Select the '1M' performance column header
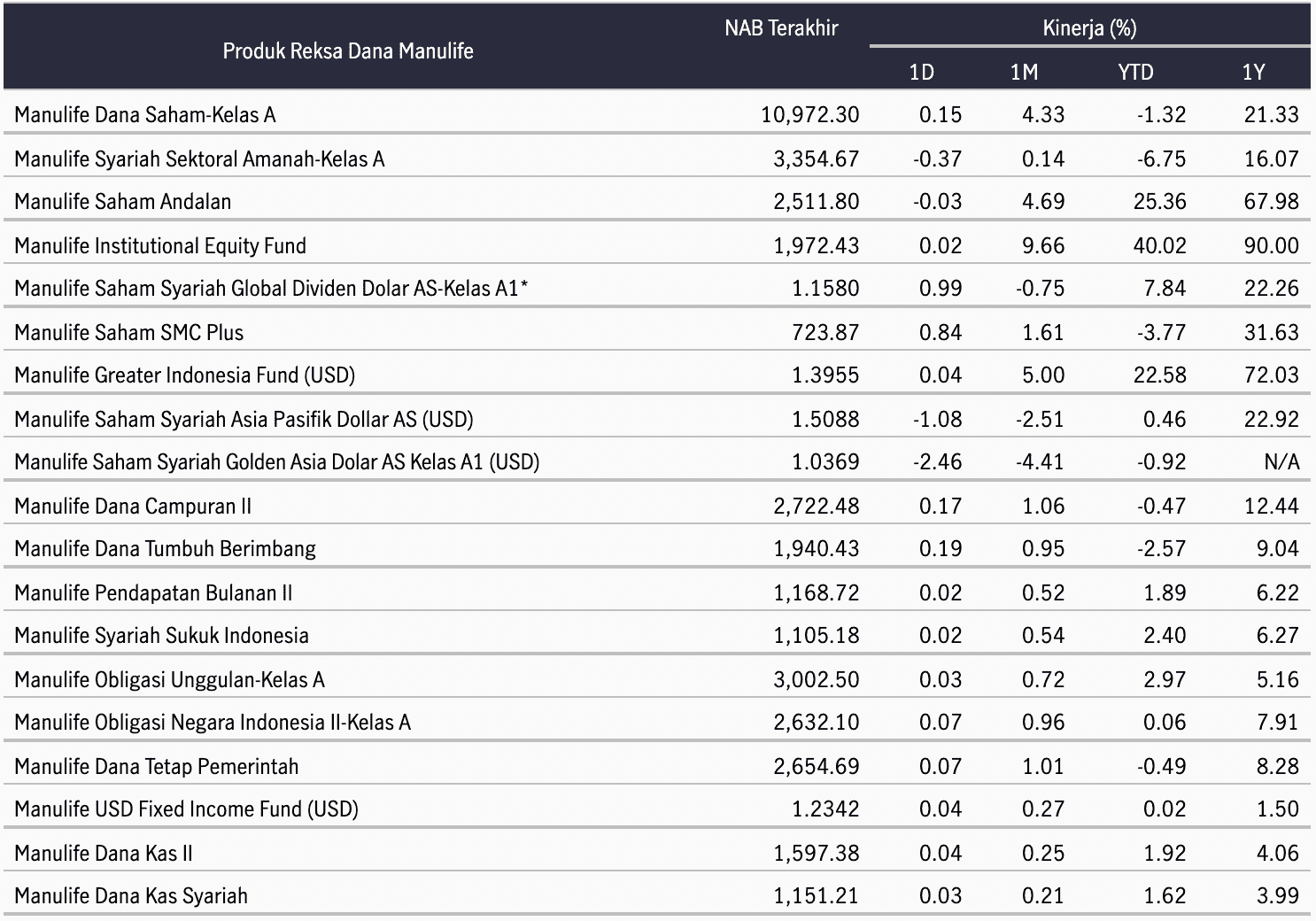The image size is (1316, 921). pyautogui.click(x=1024, y=72)
